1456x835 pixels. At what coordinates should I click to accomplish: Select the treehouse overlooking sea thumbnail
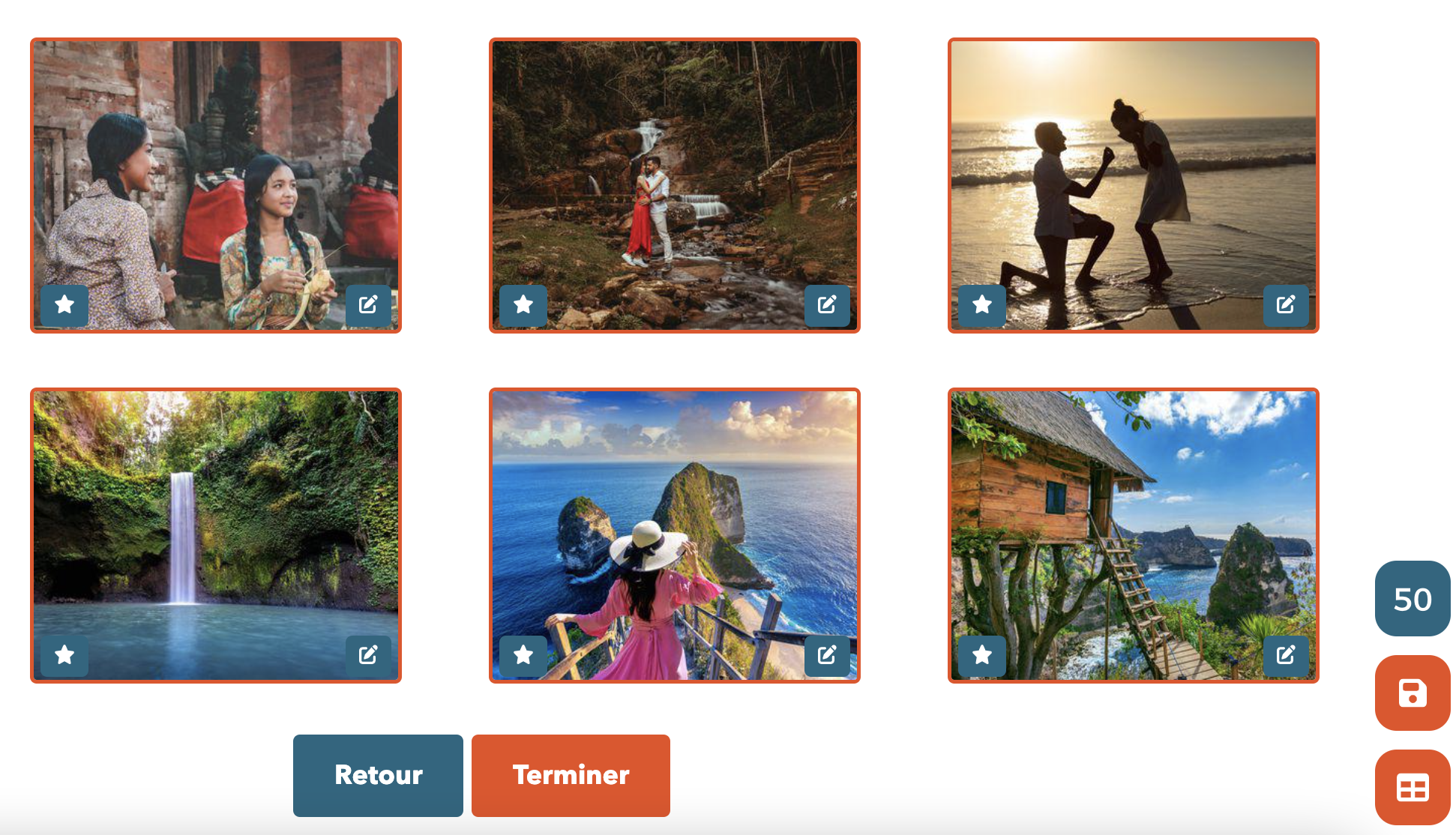pyautogui.click(x=1133, y=535)
